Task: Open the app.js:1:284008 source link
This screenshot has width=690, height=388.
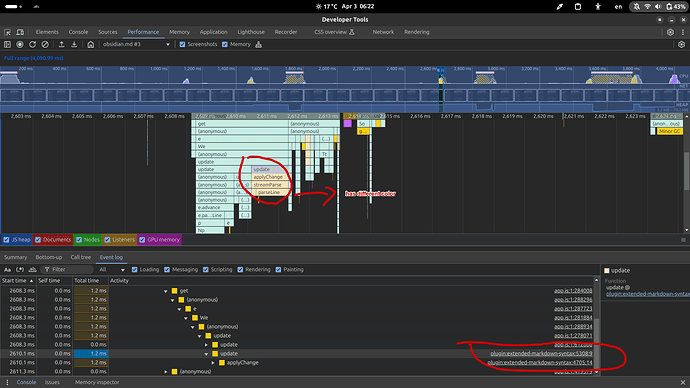Action: point(573,291)
